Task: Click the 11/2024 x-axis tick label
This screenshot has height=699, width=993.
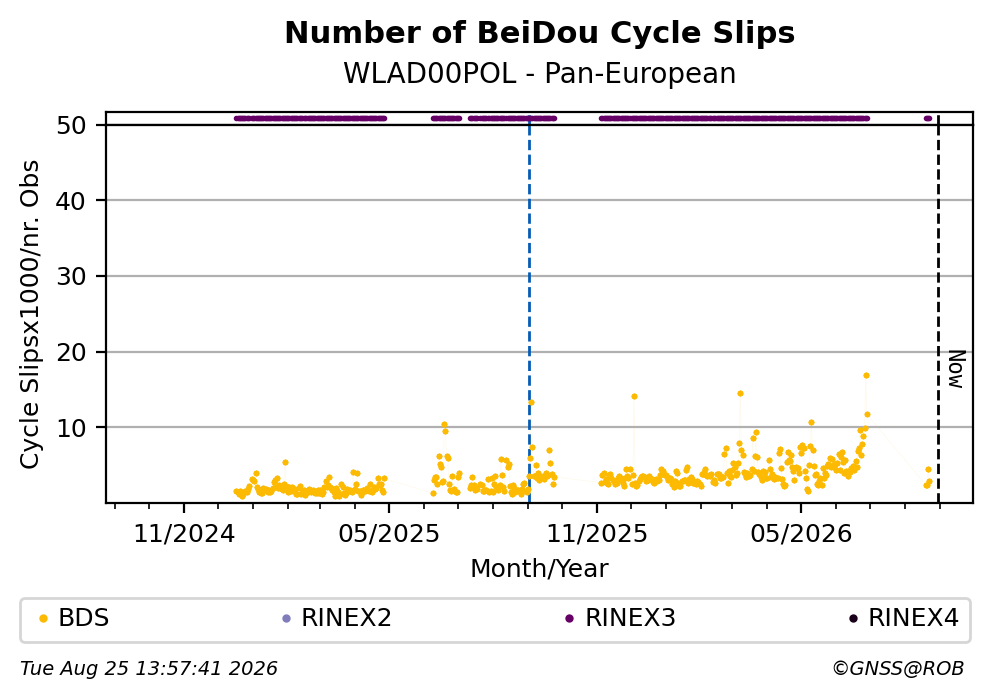Action: coord(184,534)
